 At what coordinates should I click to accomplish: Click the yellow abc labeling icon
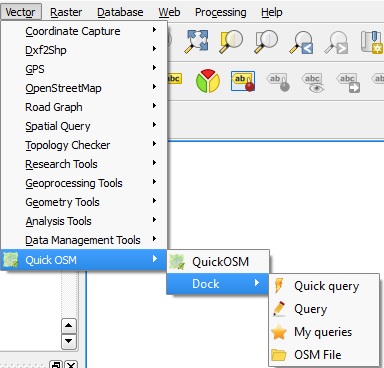(174, 79)
